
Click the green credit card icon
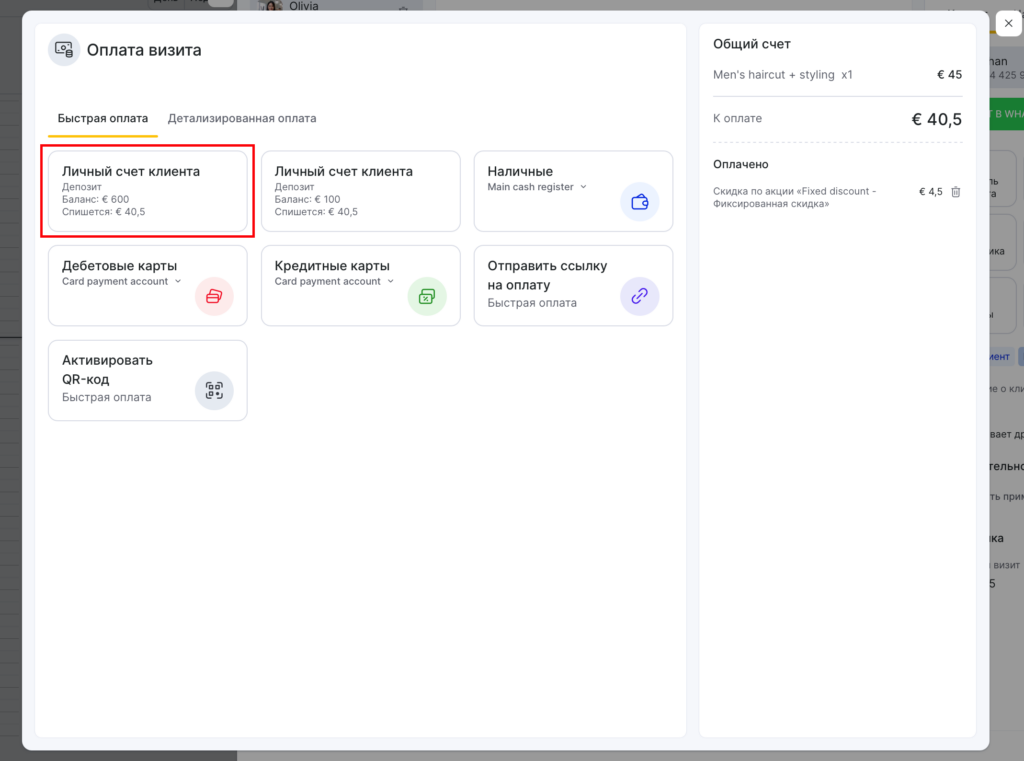coord(427,296)
